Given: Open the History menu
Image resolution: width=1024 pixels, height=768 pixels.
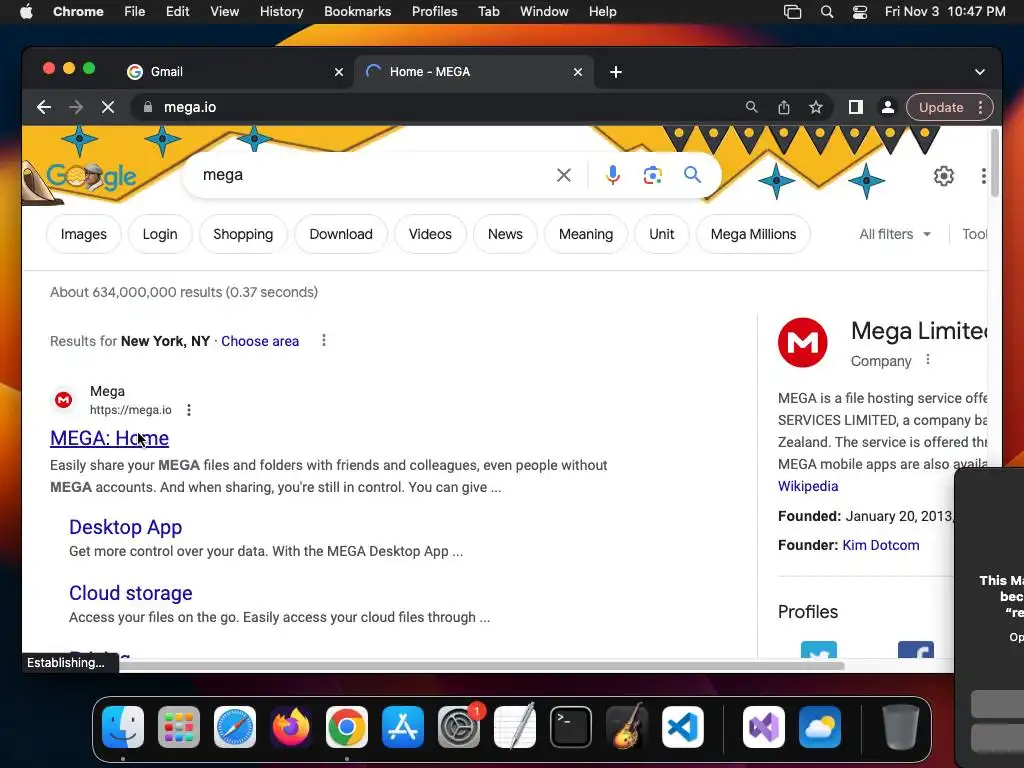Looking at the screenshot, I should pos(281,12).
